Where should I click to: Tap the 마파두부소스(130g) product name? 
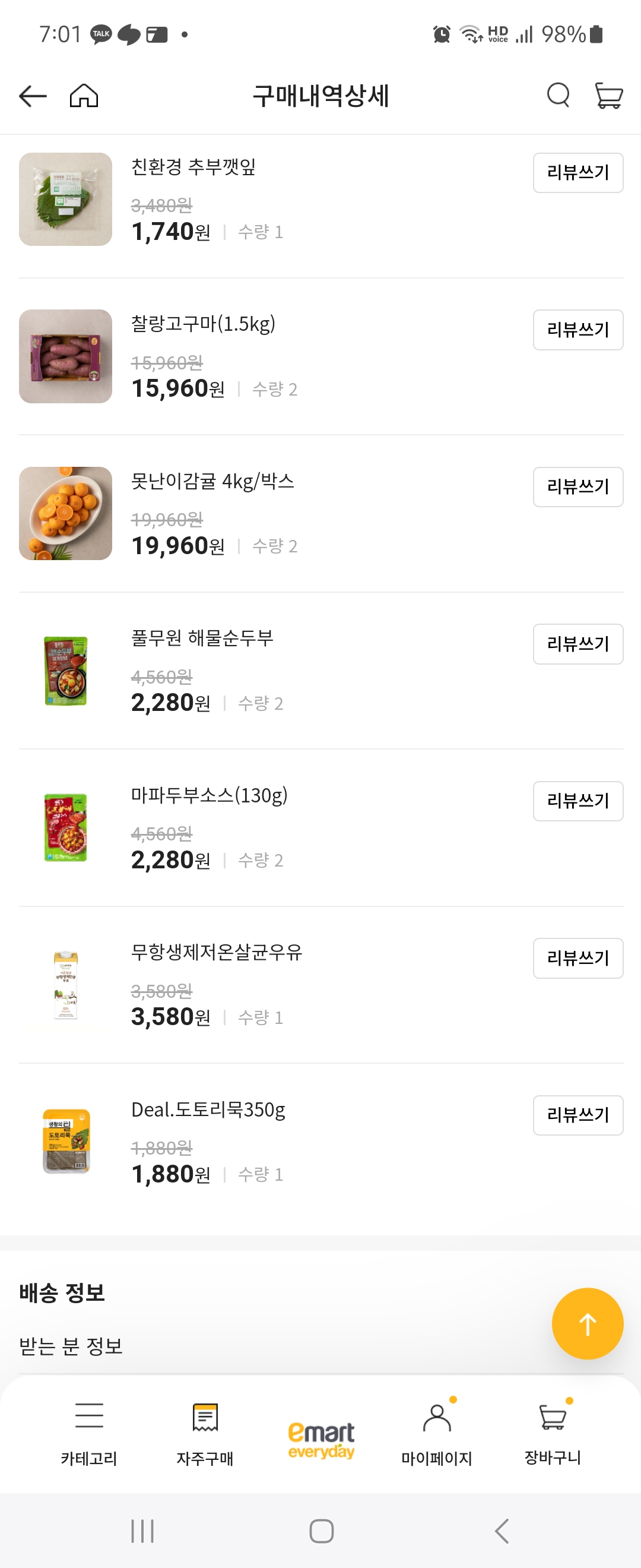tap(209, 795)
